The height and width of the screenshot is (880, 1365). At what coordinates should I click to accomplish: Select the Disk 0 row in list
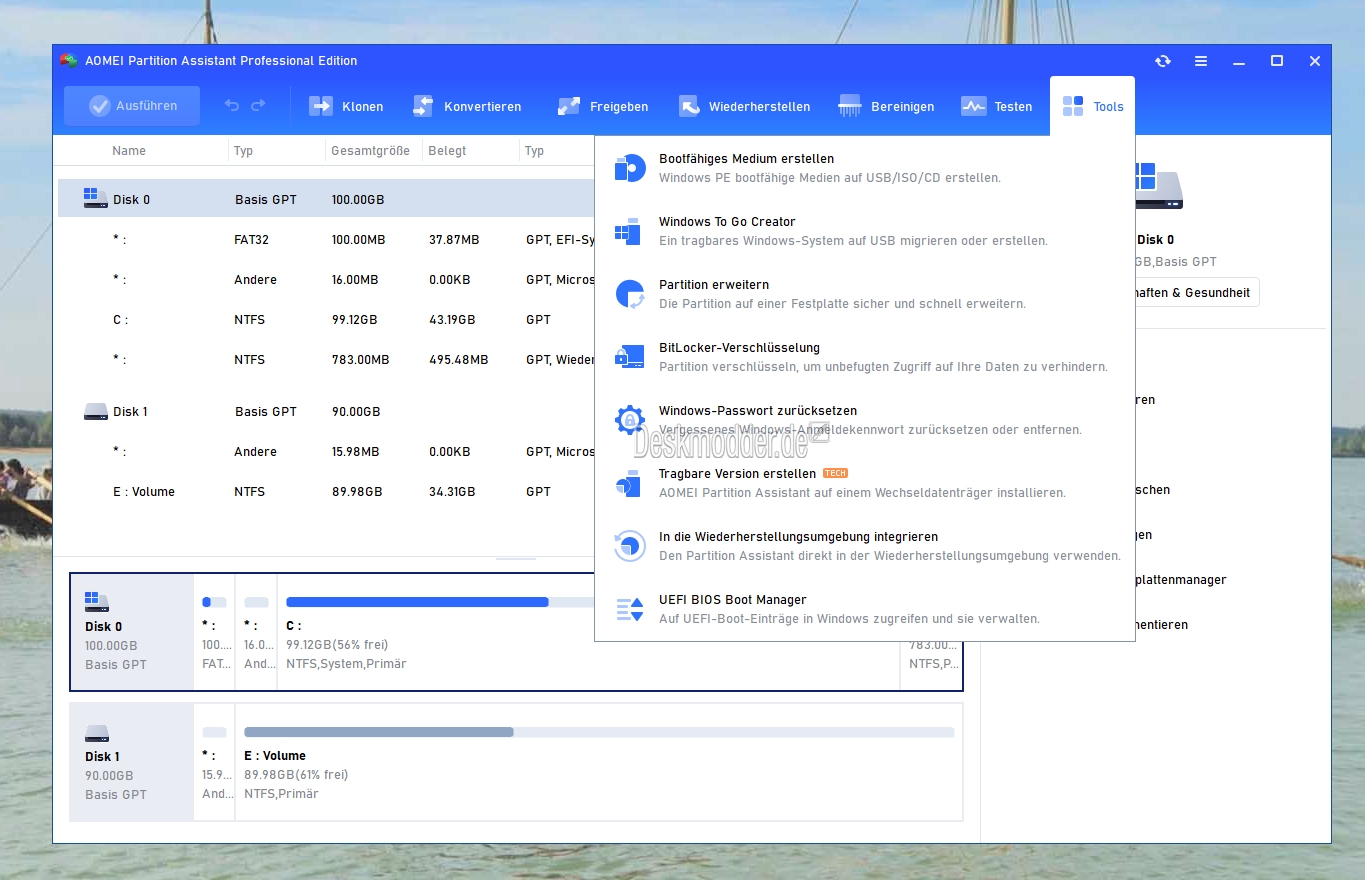(326, 199)
